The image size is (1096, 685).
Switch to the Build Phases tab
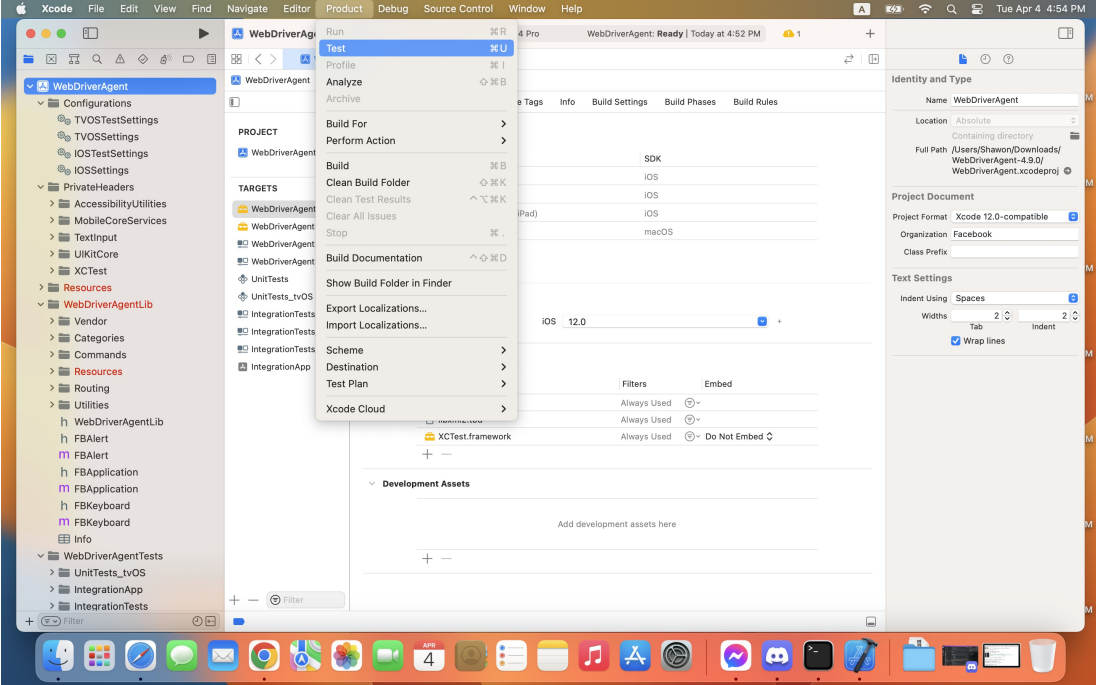(690, 102)
